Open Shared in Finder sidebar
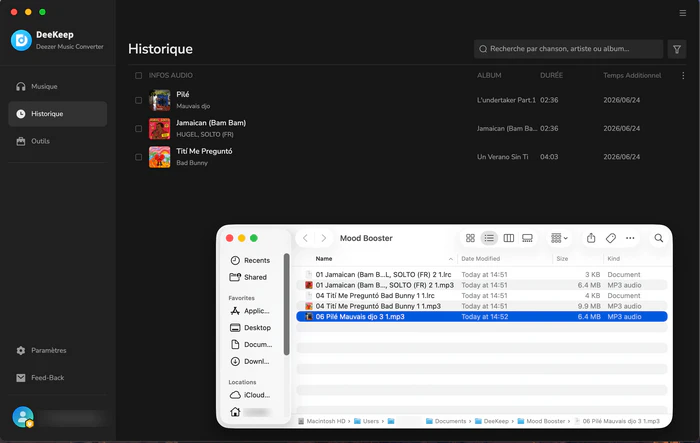Screen dimensions: 700x443 pos(249,277)
